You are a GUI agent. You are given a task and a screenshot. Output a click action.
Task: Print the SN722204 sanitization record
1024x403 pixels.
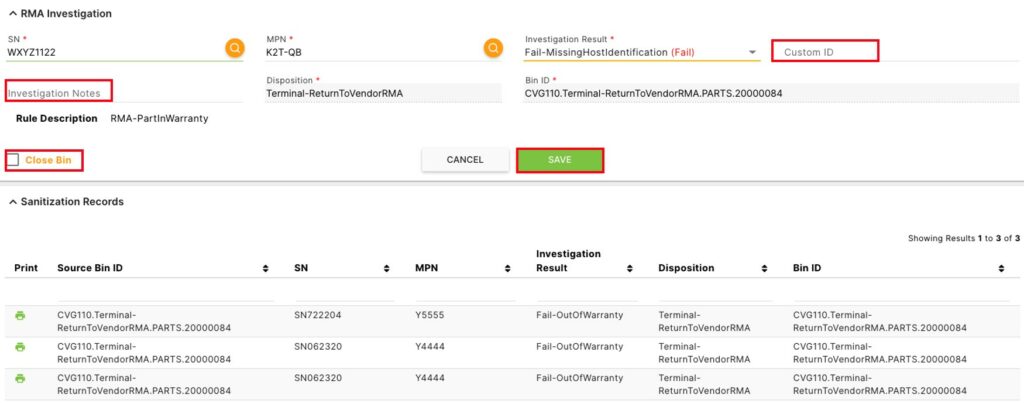(20, 316)
